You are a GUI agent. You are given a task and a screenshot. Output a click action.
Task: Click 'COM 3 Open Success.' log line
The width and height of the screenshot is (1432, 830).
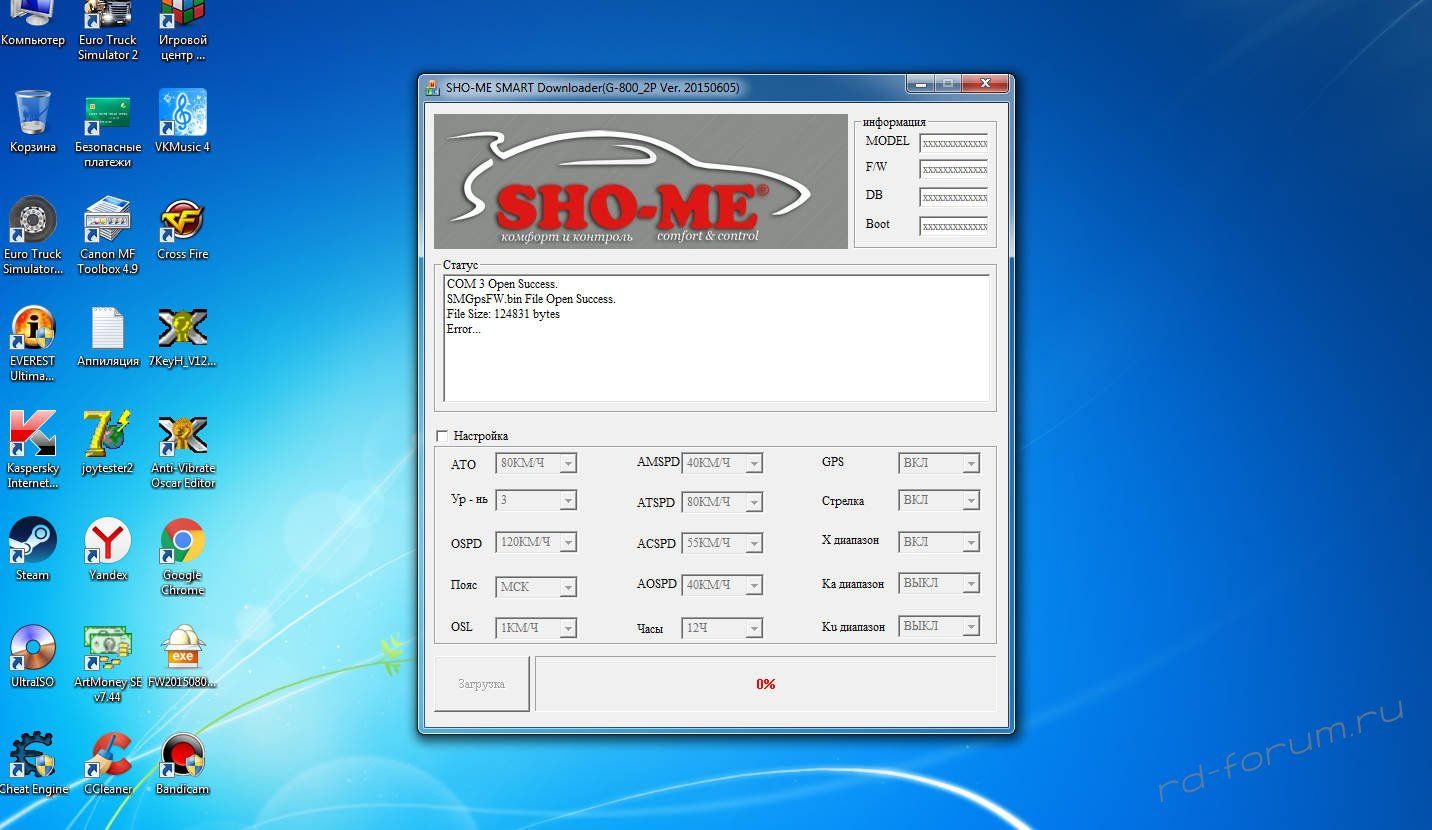pyautogui.click(x=502, y=284)
